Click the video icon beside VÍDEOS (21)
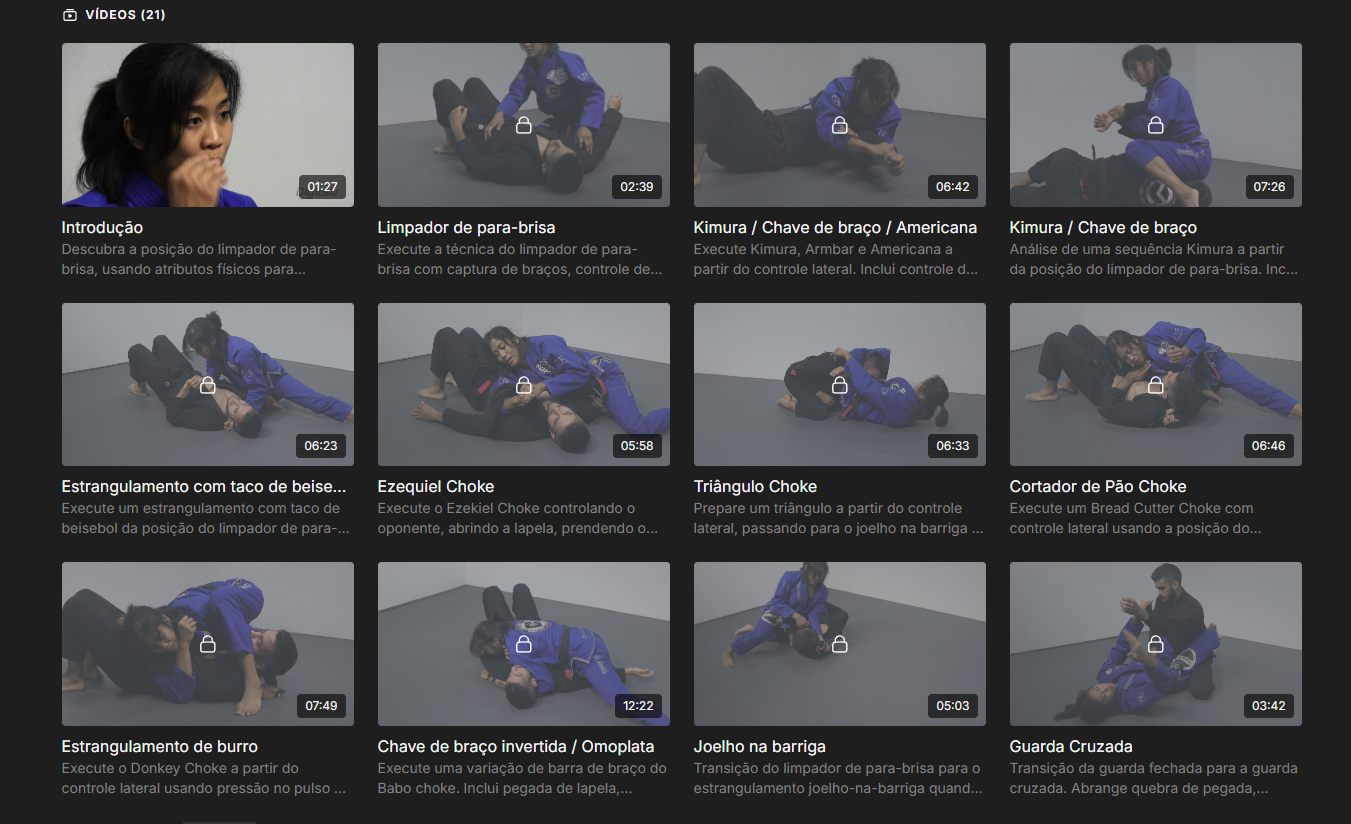 (69, 15)
